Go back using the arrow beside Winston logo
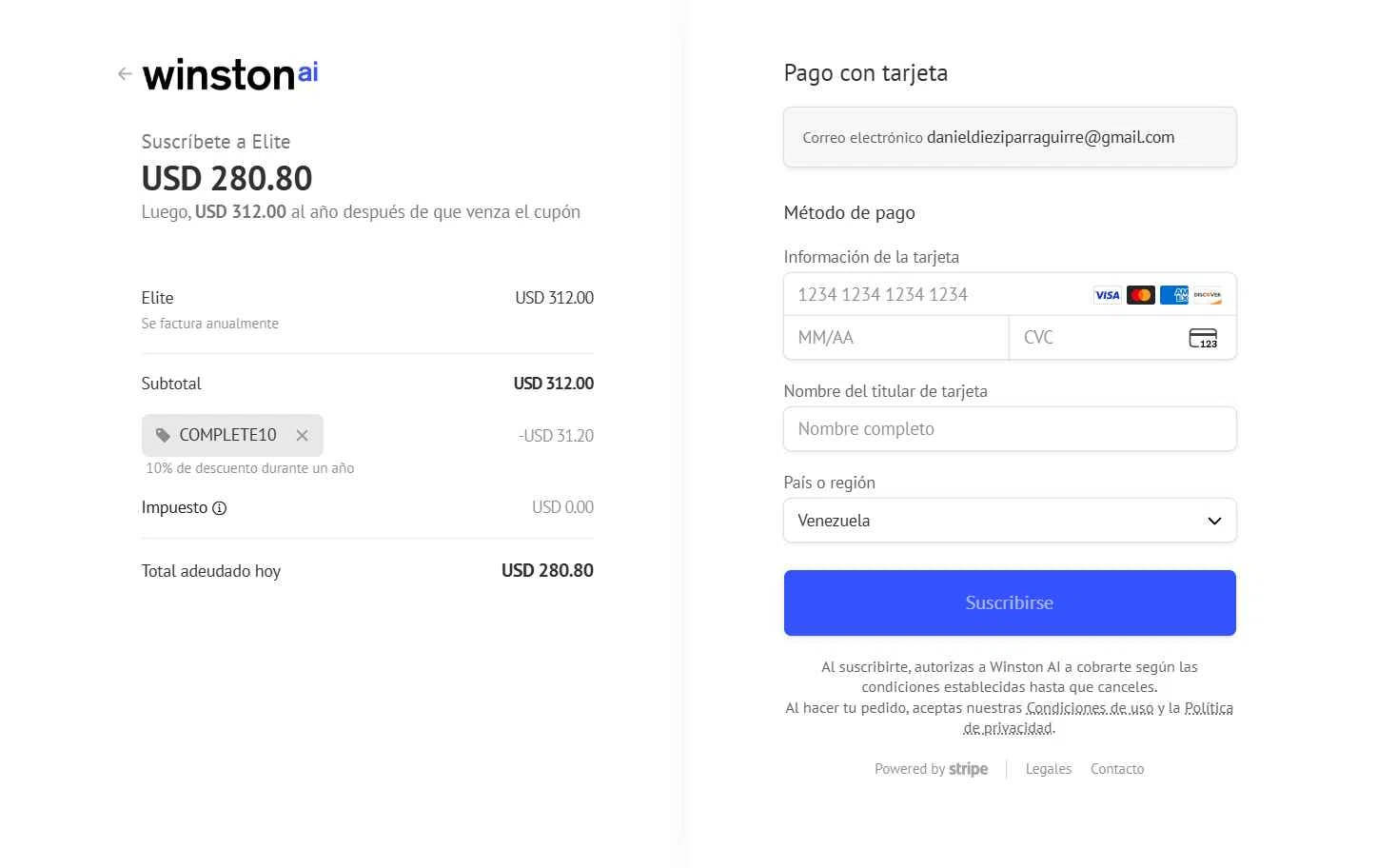 click(125, 73)
